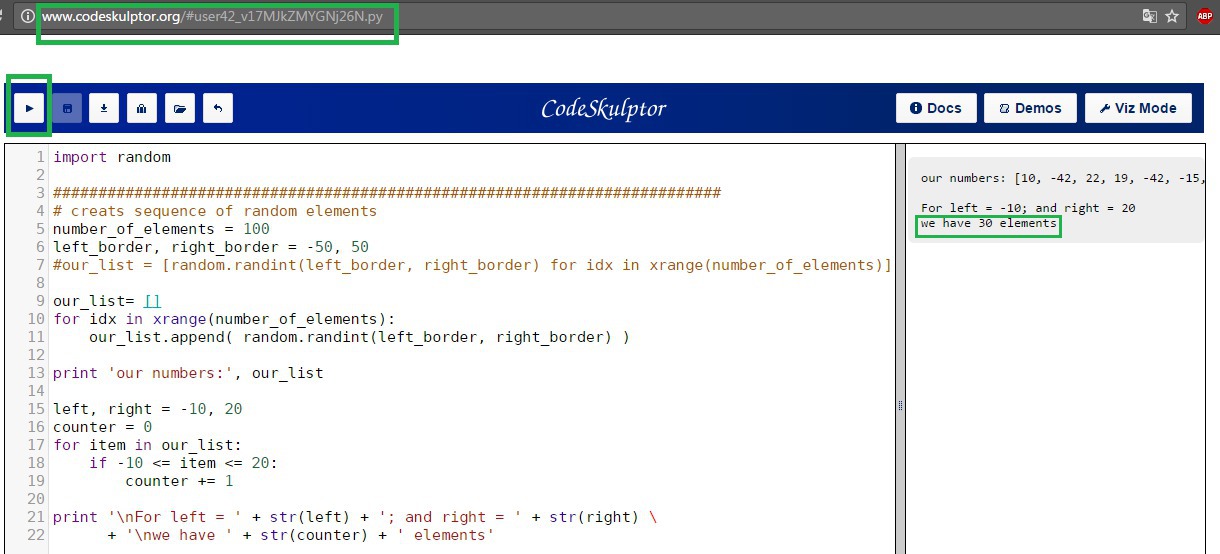Click the output 'we have 30 elements'

pyautogui.click(x=988, y=223)
